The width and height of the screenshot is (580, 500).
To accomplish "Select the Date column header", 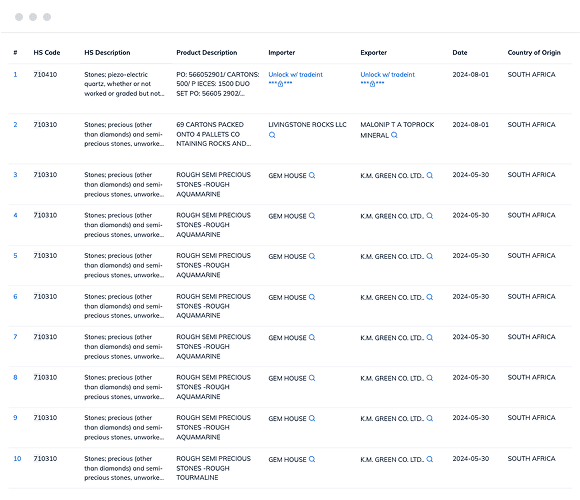I will point(460,53).
